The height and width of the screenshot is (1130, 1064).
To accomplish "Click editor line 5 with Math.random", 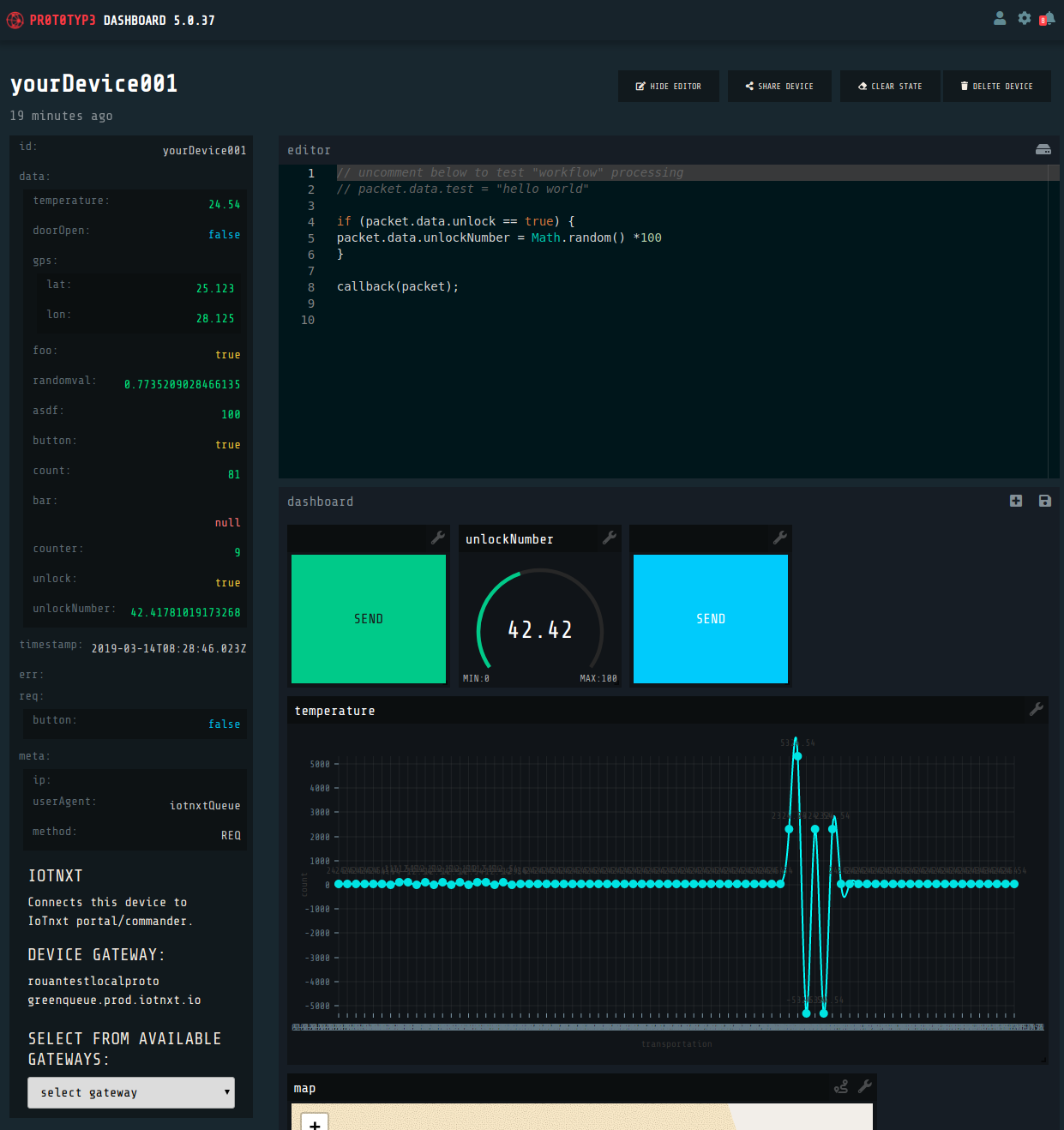I will click(499, 237).
